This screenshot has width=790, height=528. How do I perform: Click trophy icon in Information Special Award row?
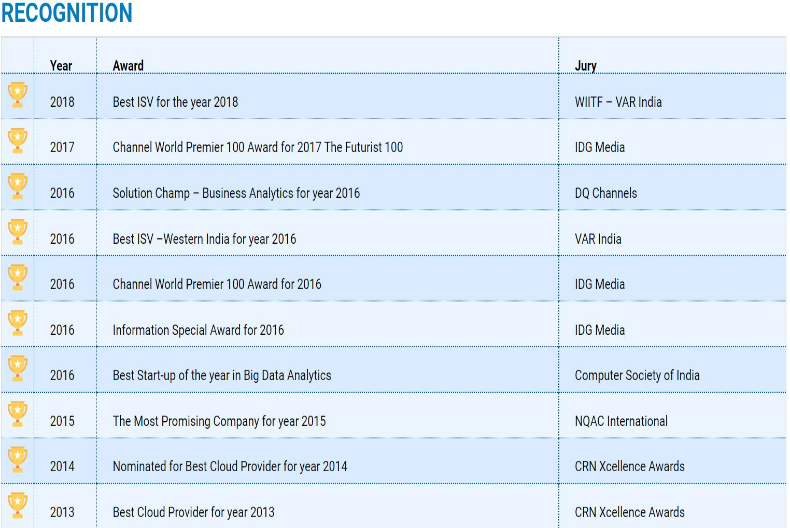[18, 323]
